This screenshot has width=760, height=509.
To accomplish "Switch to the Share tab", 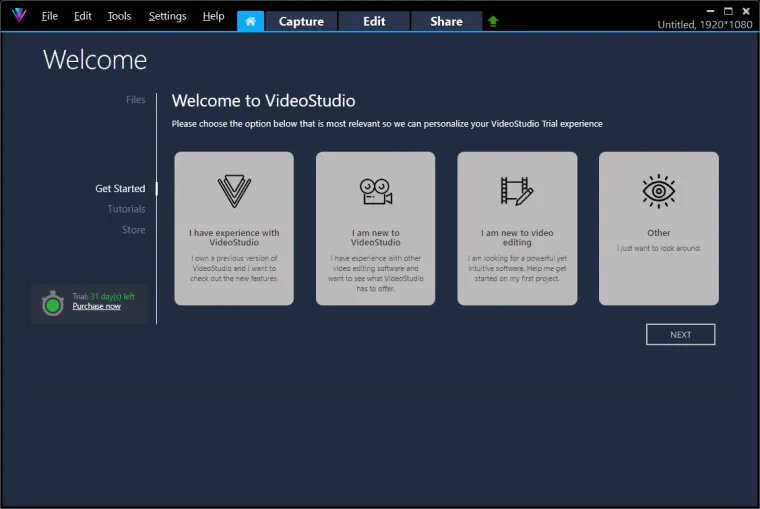I will coord(446,21).
